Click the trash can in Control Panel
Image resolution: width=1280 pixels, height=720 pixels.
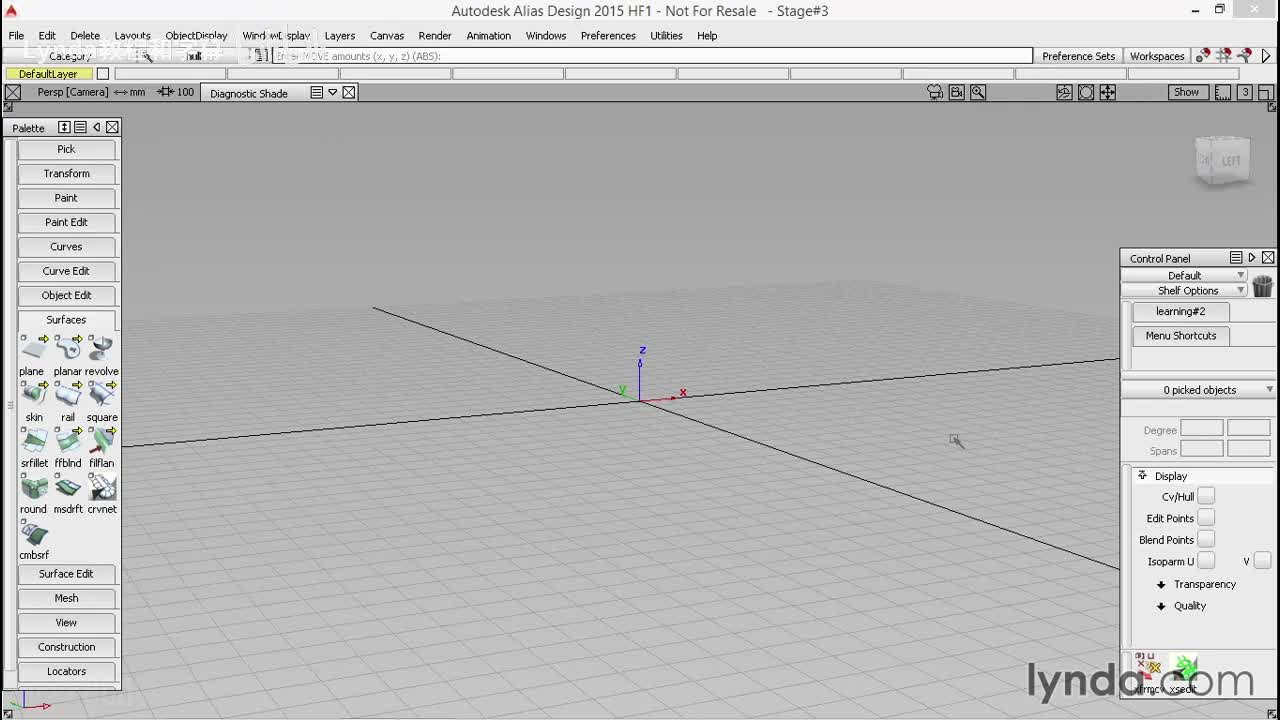pos(1262,285)
